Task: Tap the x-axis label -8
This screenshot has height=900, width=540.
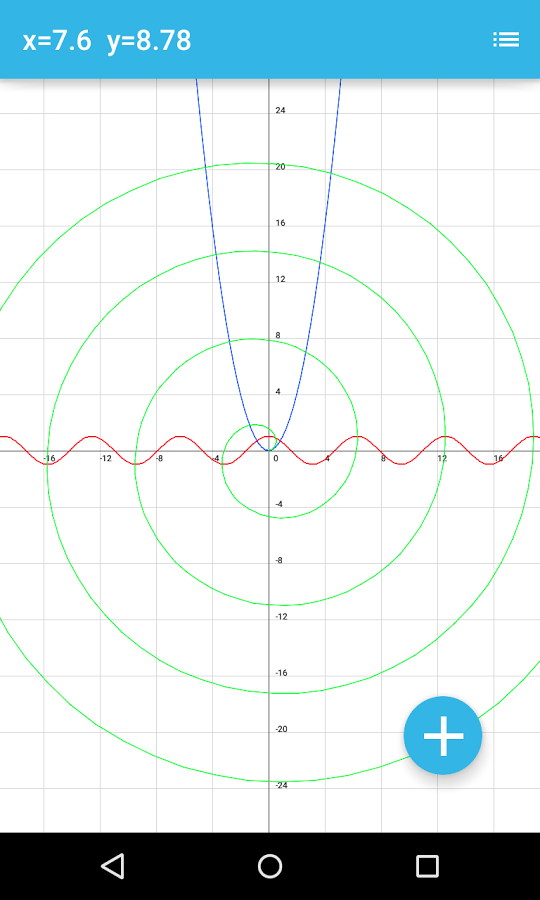Action: (160, 459)
